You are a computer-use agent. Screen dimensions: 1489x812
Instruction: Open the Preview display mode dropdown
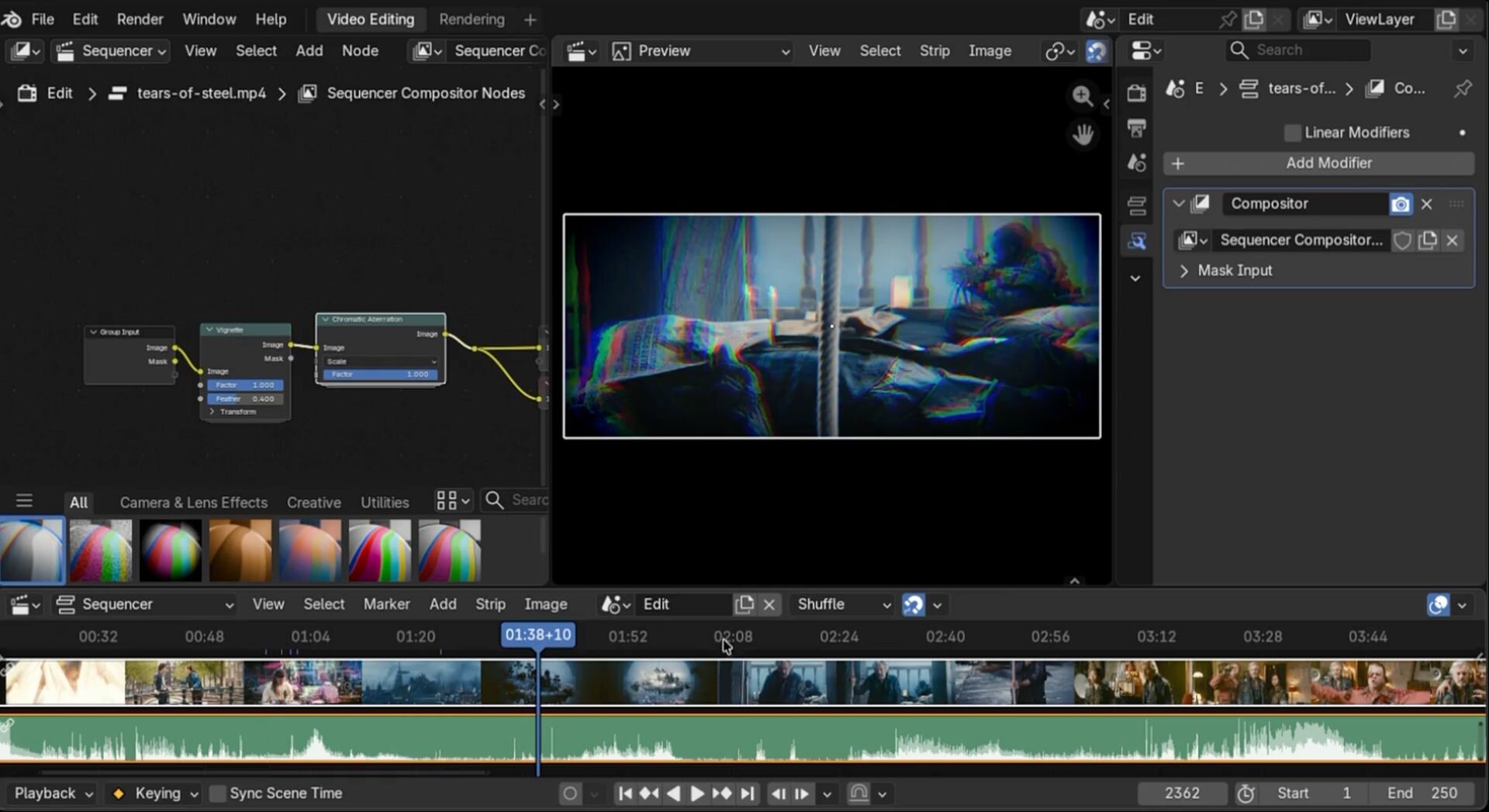click(702, 51)
